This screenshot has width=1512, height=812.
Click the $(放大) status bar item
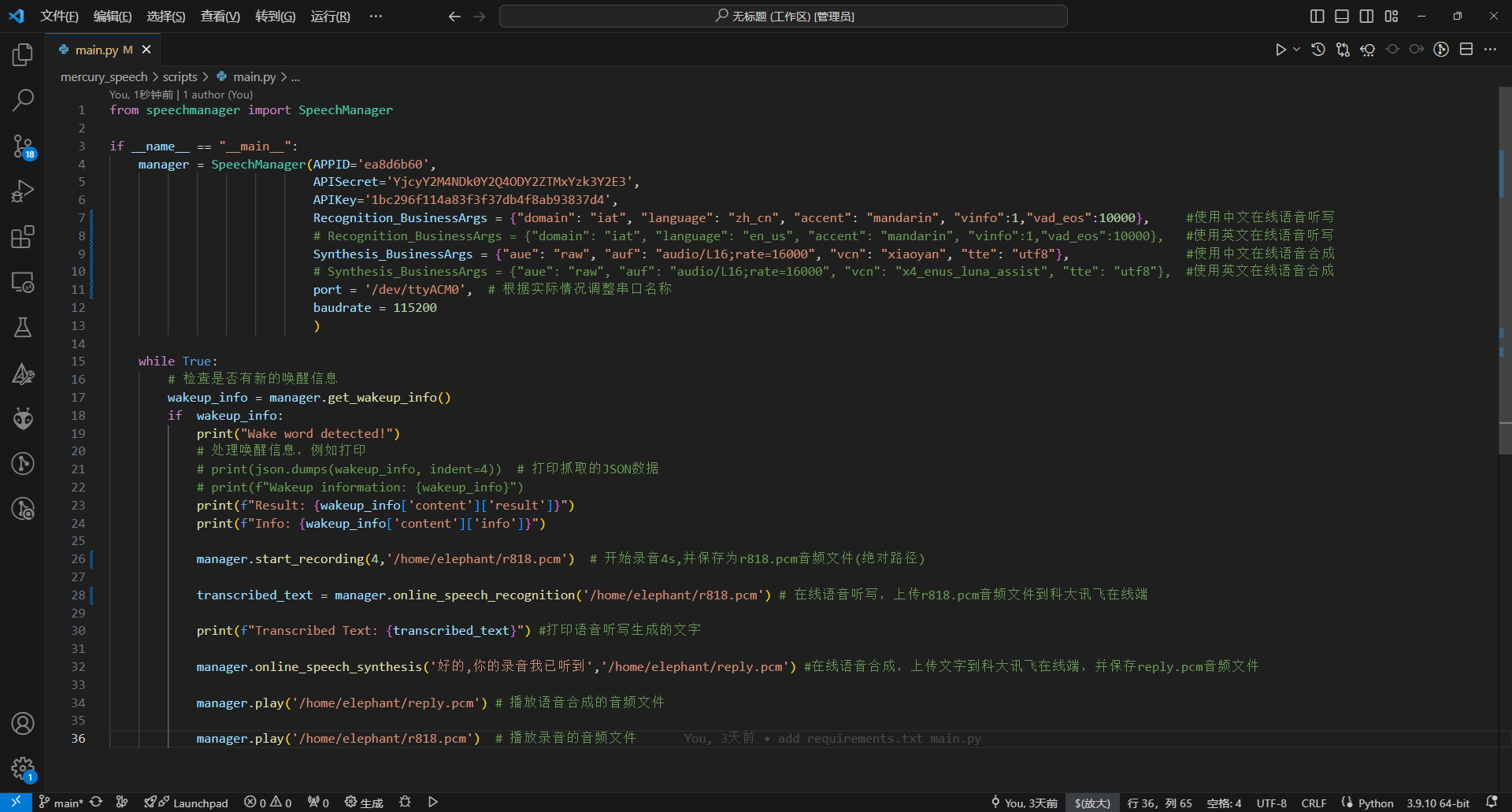click(x=1092, y=803)
